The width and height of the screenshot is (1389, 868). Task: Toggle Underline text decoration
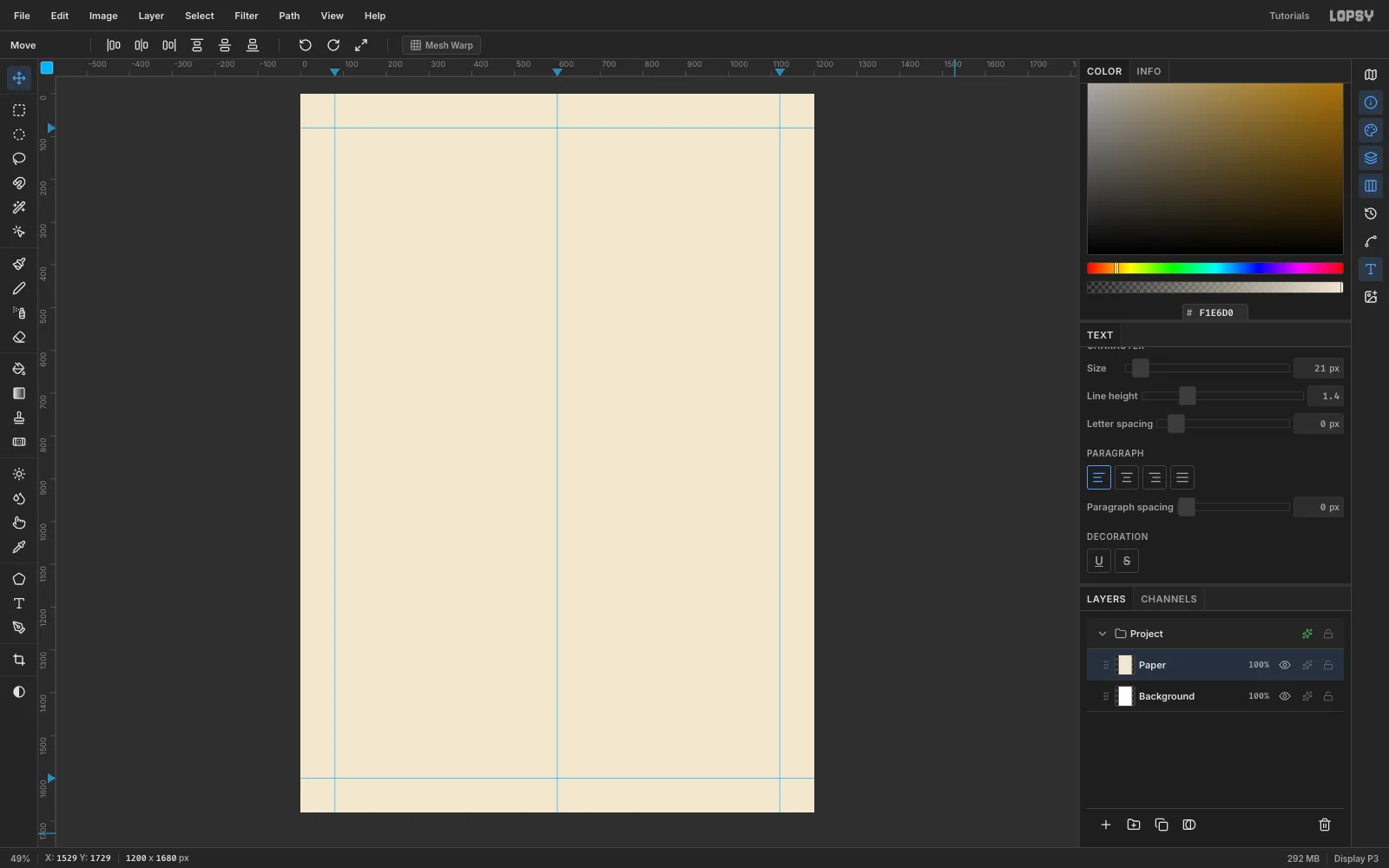[x=1099, y=561]
